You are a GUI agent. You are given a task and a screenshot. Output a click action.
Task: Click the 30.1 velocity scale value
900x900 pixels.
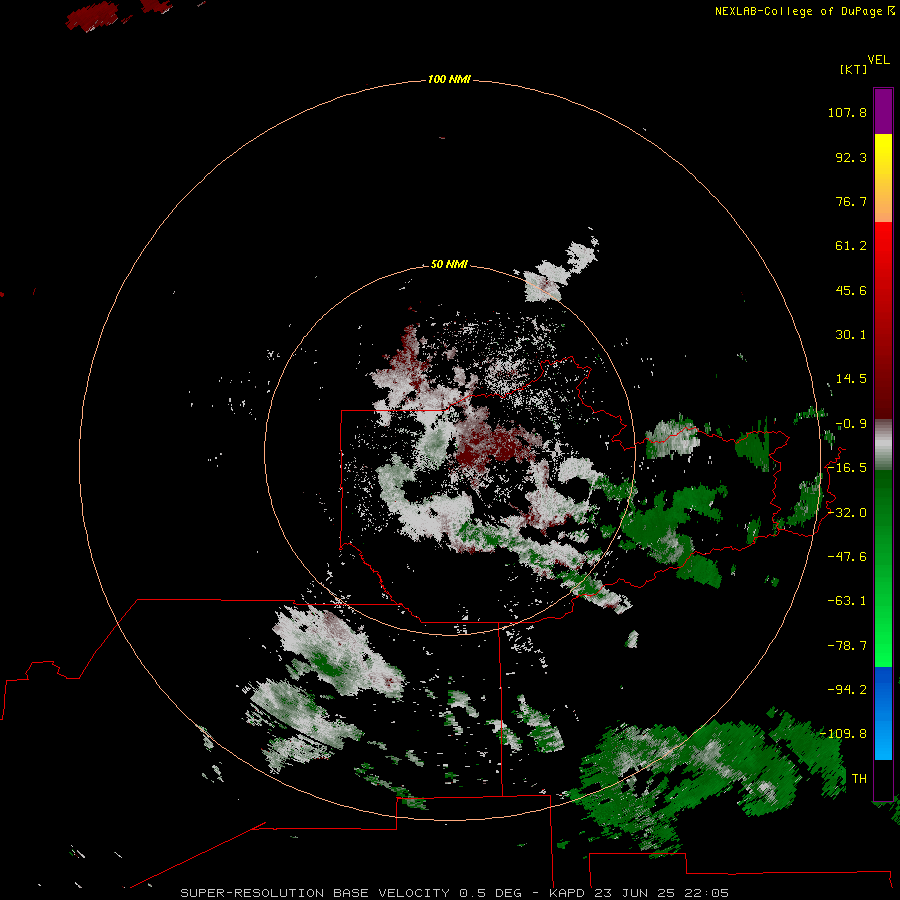(851, 335)
